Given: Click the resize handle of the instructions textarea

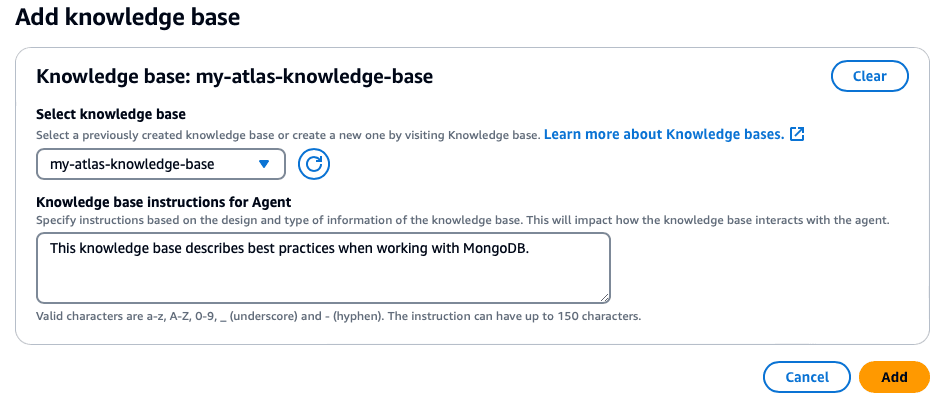Looking at the screenshot, I should (x=605, y=297).
